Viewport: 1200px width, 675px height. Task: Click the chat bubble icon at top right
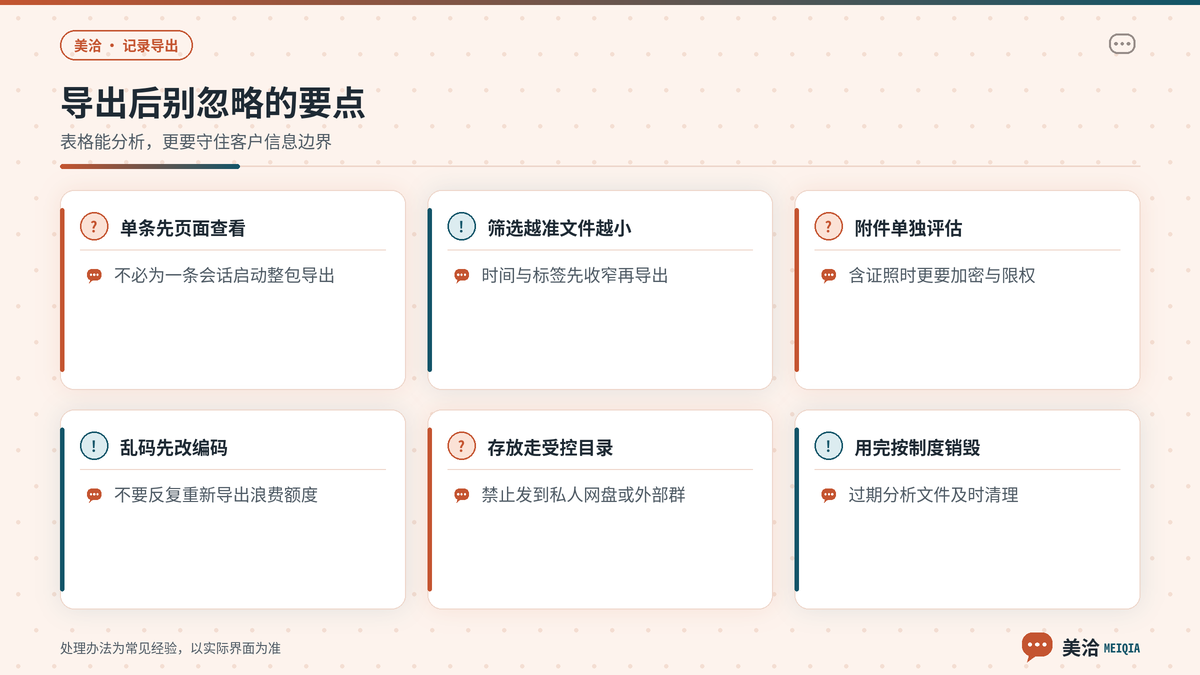click(1122, 44)
